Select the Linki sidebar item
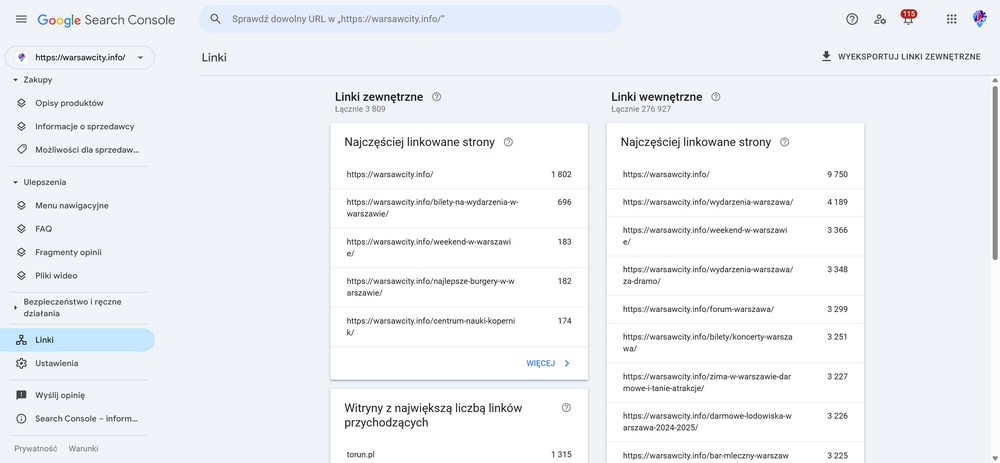The image size is (1000, 463). [77, 340]
